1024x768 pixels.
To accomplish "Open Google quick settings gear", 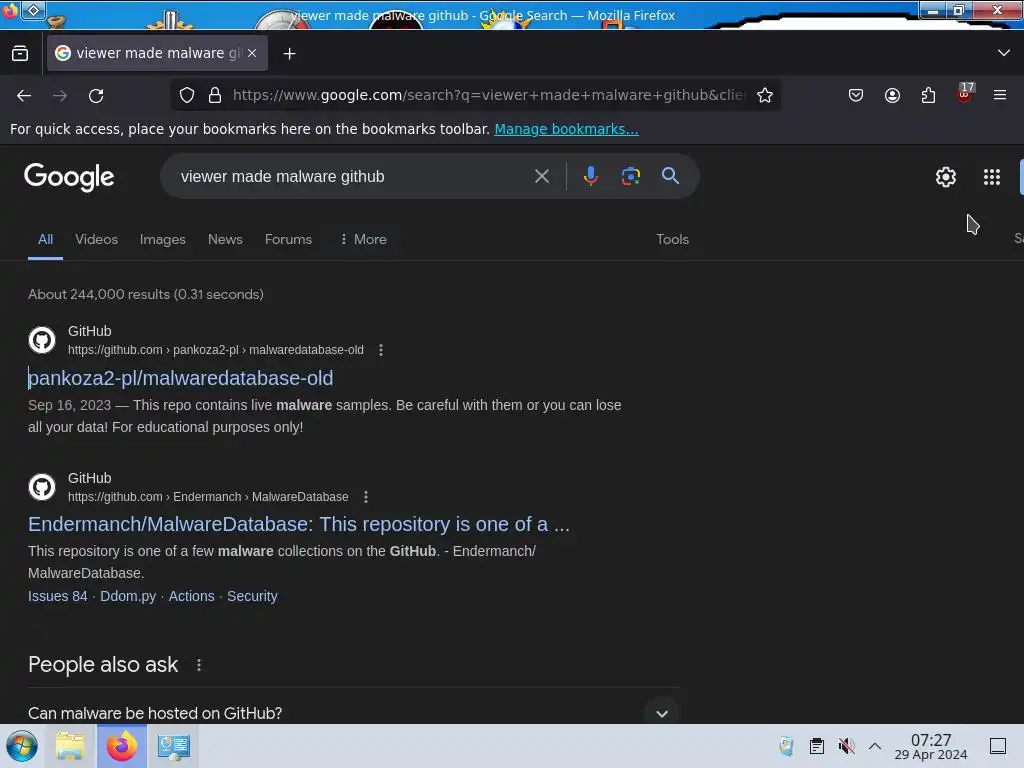I will pos(946,177).
